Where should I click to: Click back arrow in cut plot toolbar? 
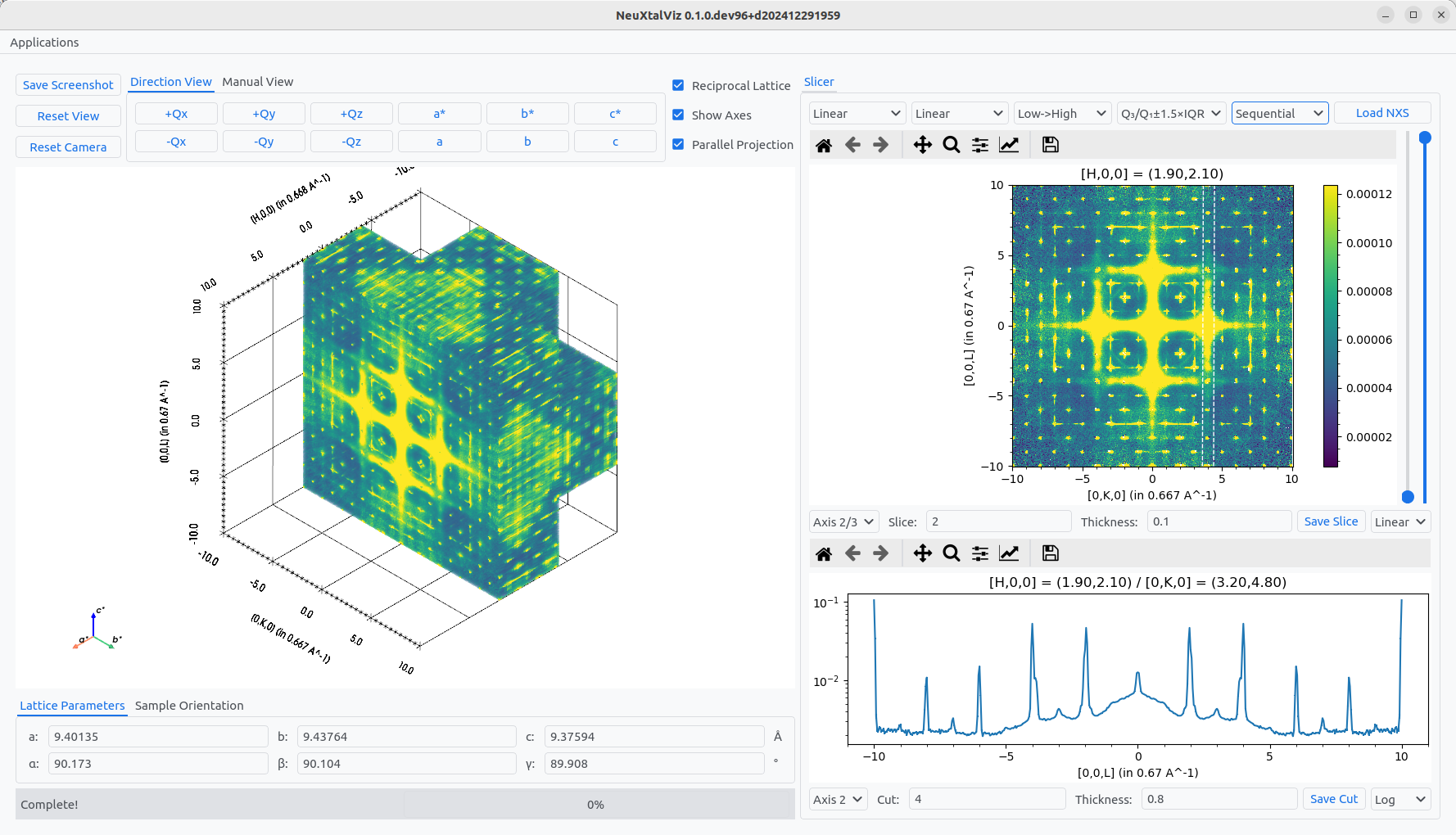(852, 553)
